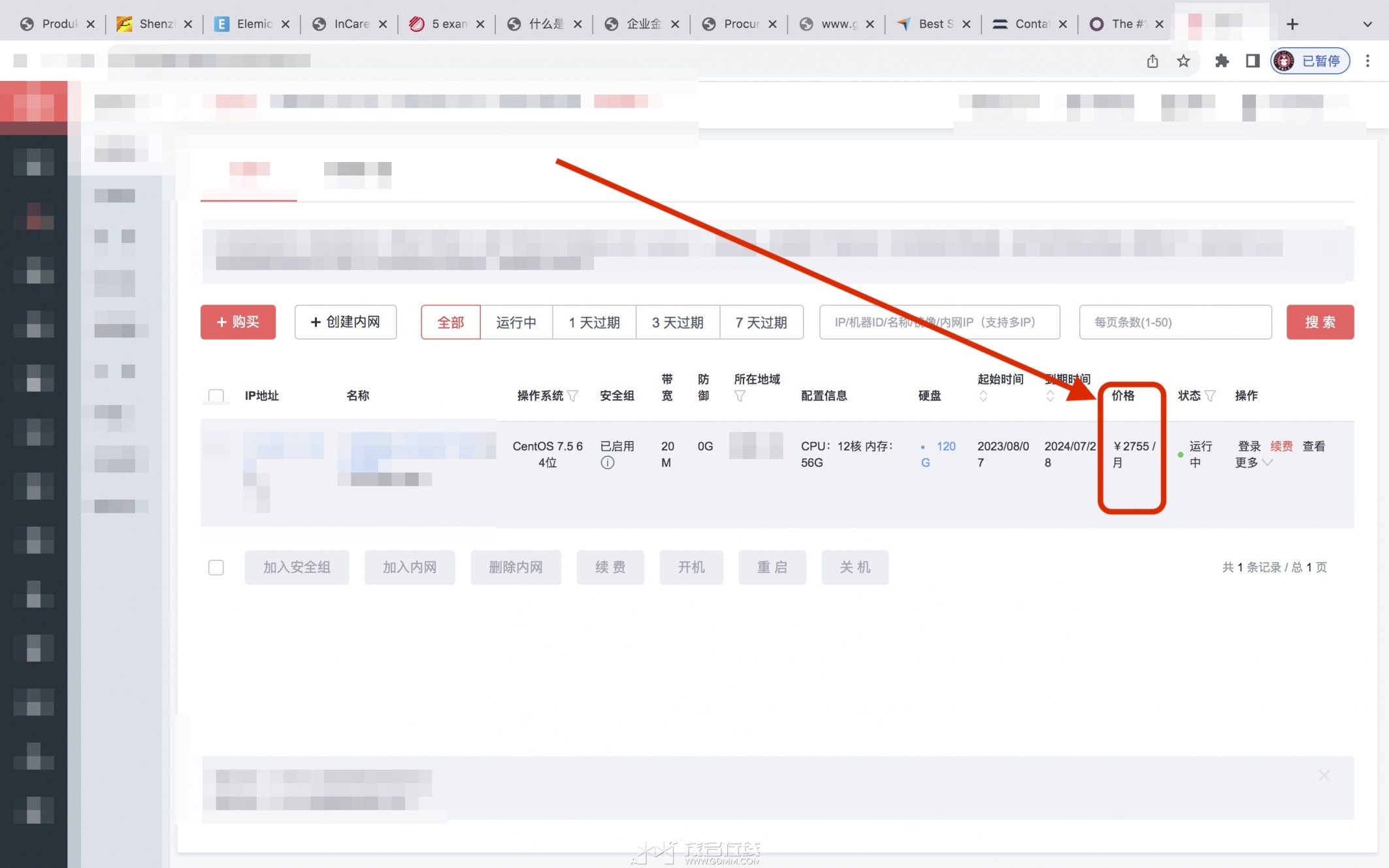Image resolution: width=1389 pixels, height=868 pixels.
Task: Click the red 续费 link in row
Action: 1281,446
